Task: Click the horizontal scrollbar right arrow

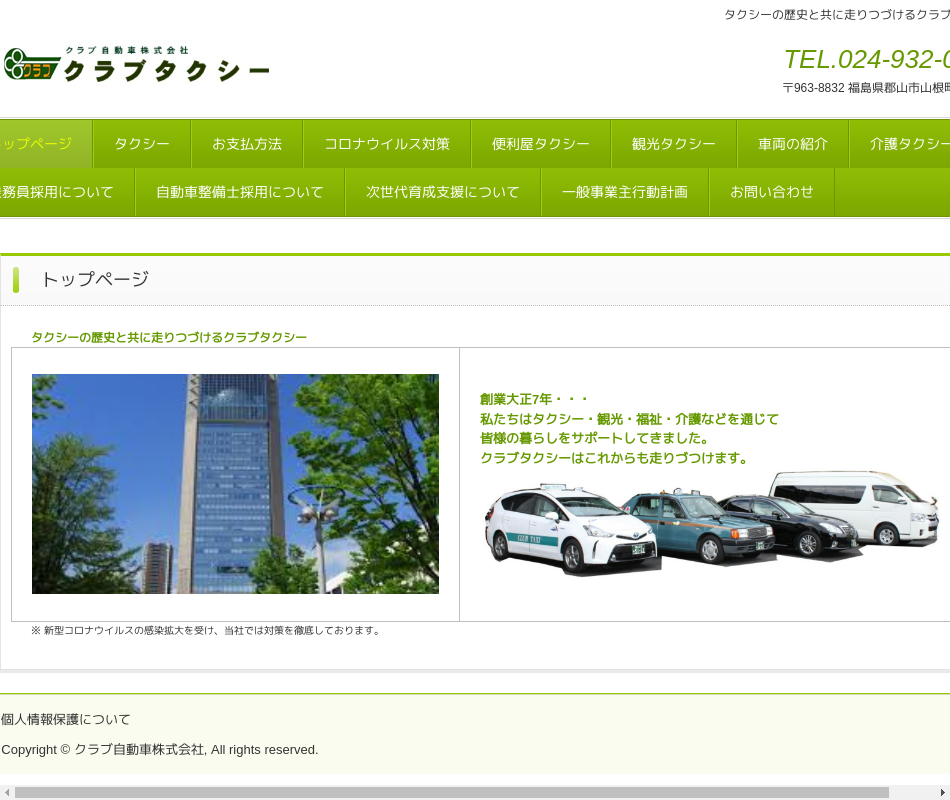Action: coord(942,792)
